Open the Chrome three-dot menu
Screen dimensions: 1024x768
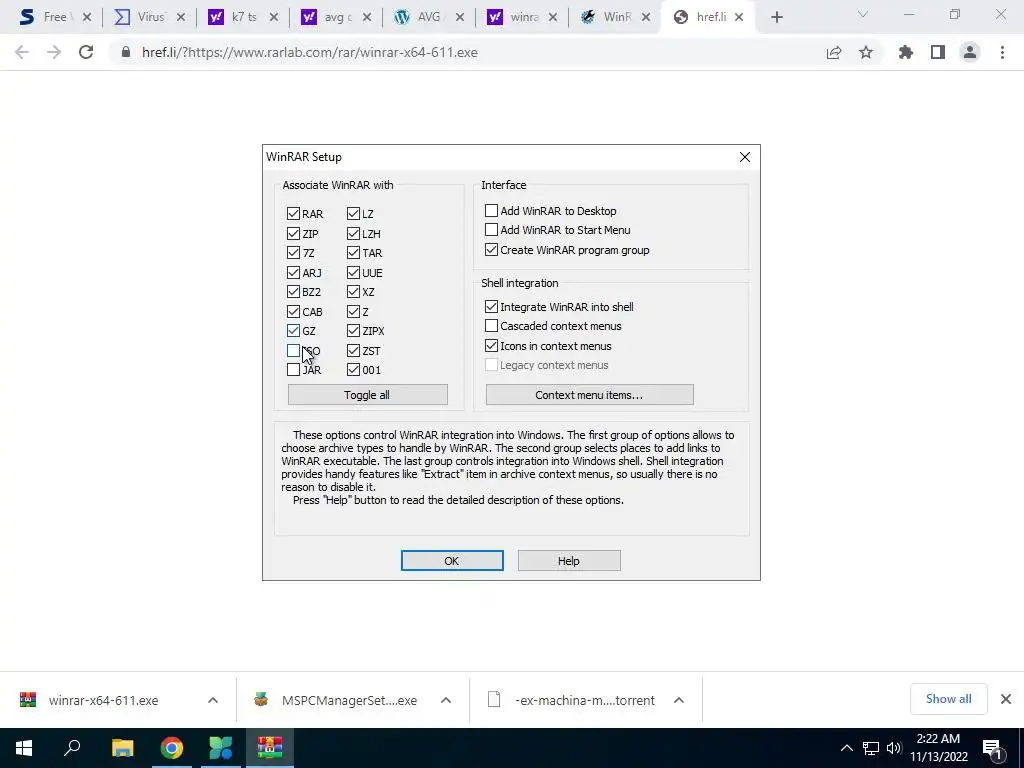pos(1002,52)
